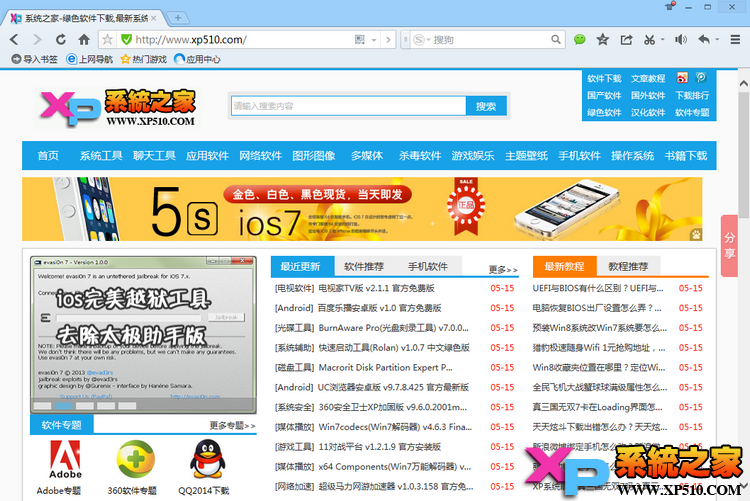Switch to 最近更新 tab
Image resolution: width=750 pixels, height=501 pixels.
point(302,267)
